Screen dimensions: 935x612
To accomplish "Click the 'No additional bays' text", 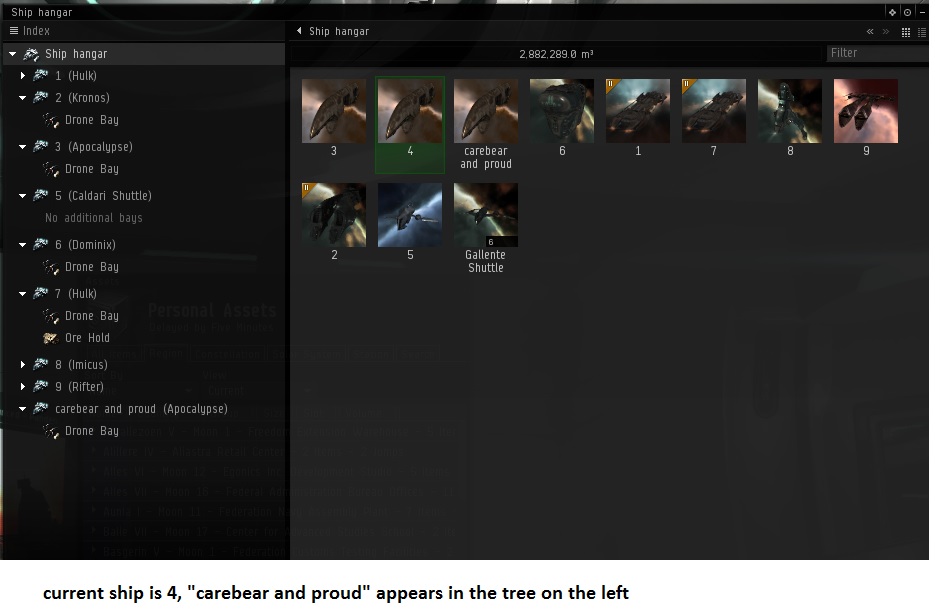I will click(x=94, y=218).
